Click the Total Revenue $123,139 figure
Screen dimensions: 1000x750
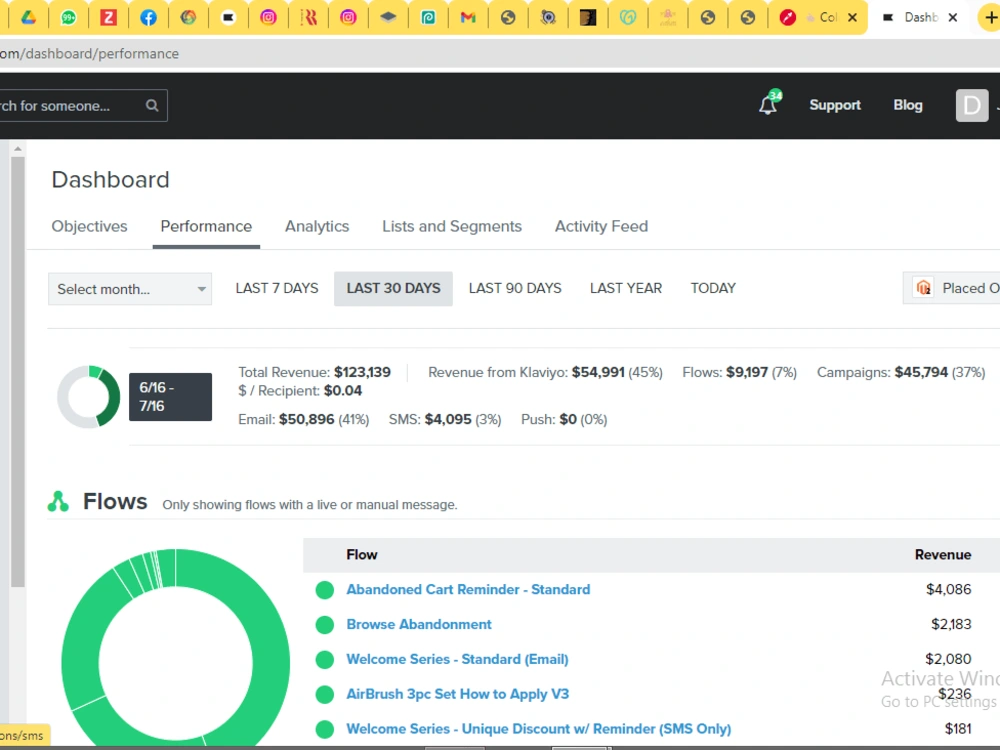362,372
